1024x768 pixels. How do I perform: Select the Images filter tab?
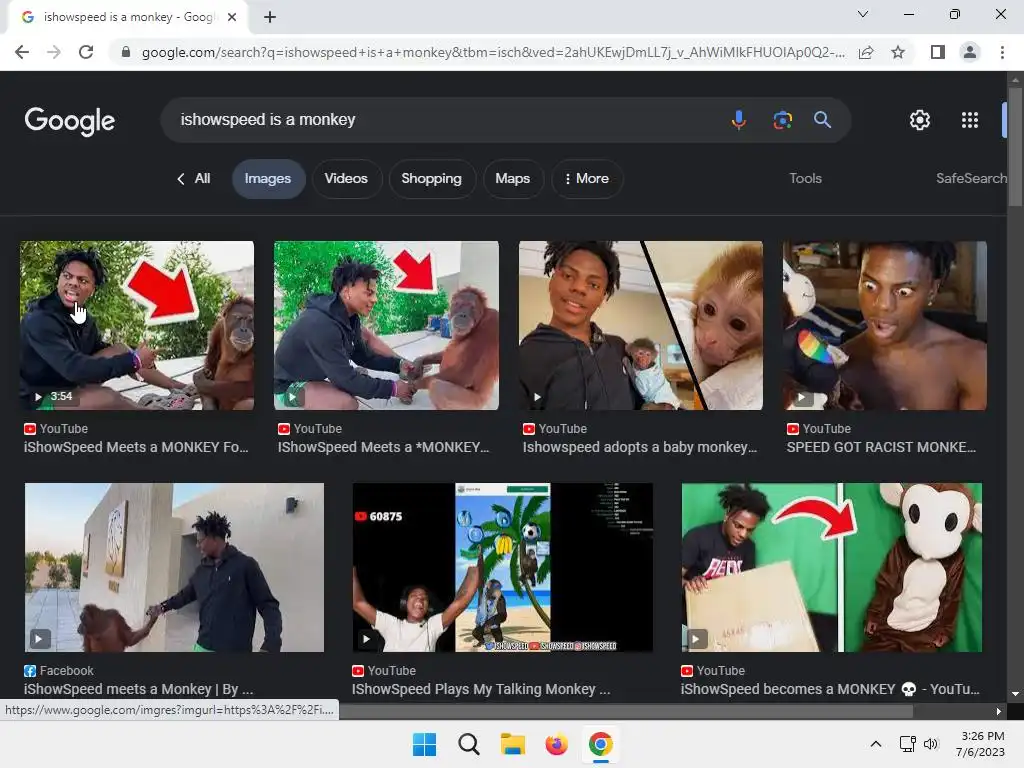point(268,179)
